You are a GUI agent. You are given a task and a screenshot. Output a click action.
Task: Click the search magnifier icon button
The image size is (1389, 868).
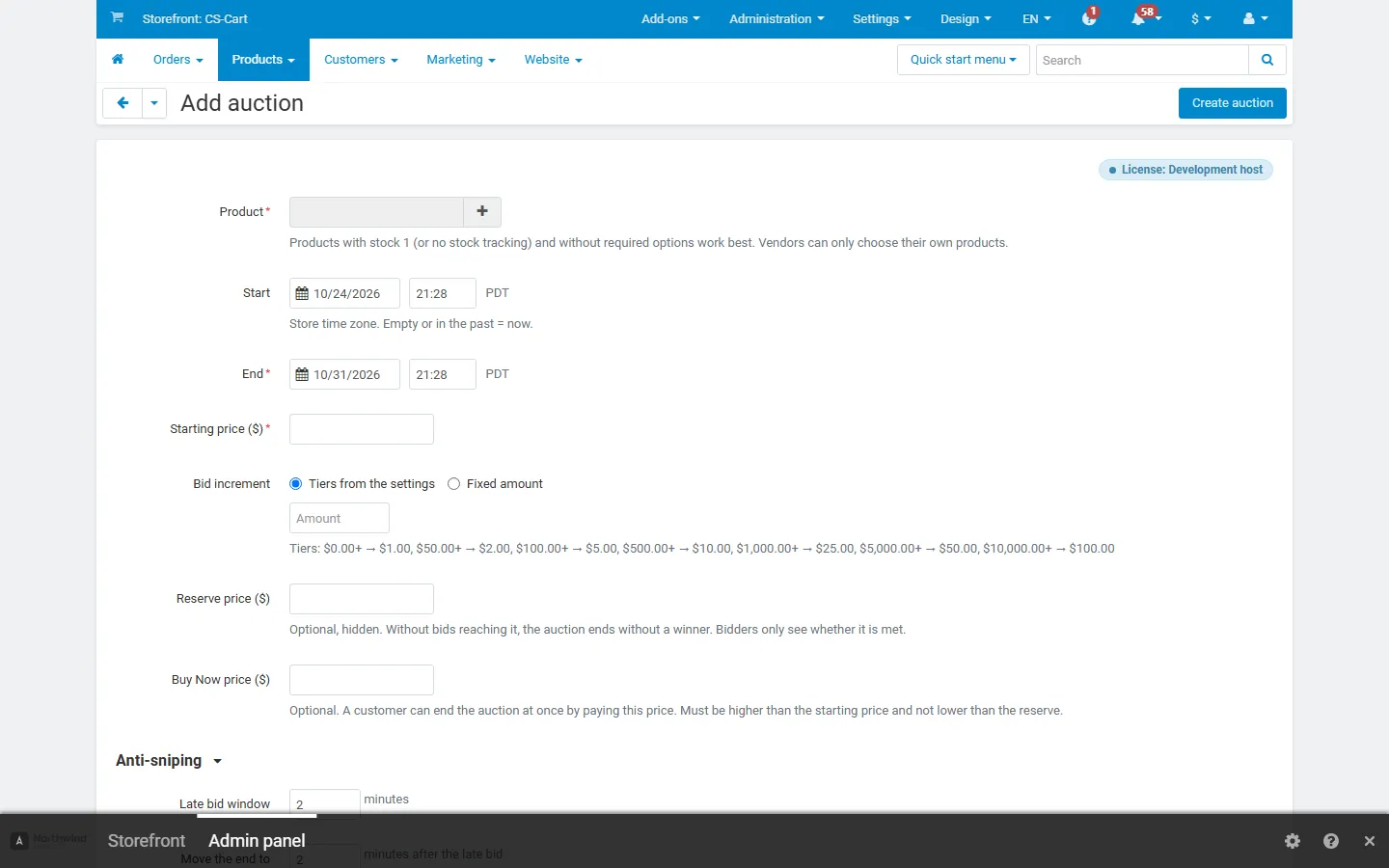pos(1267,60)
